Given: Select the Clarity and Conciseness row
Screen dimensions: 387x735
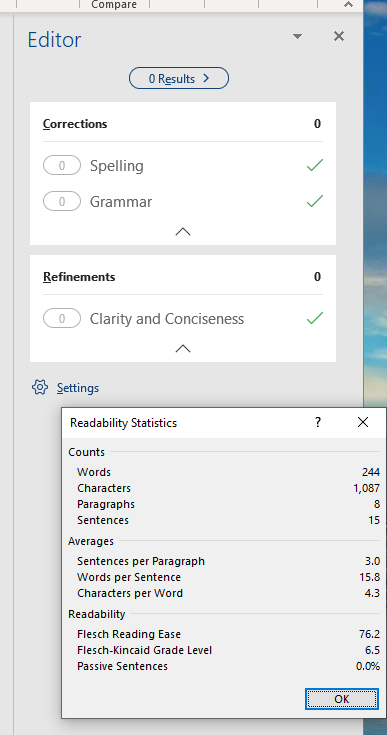Looking at the screenshot, I should [183, 319].
